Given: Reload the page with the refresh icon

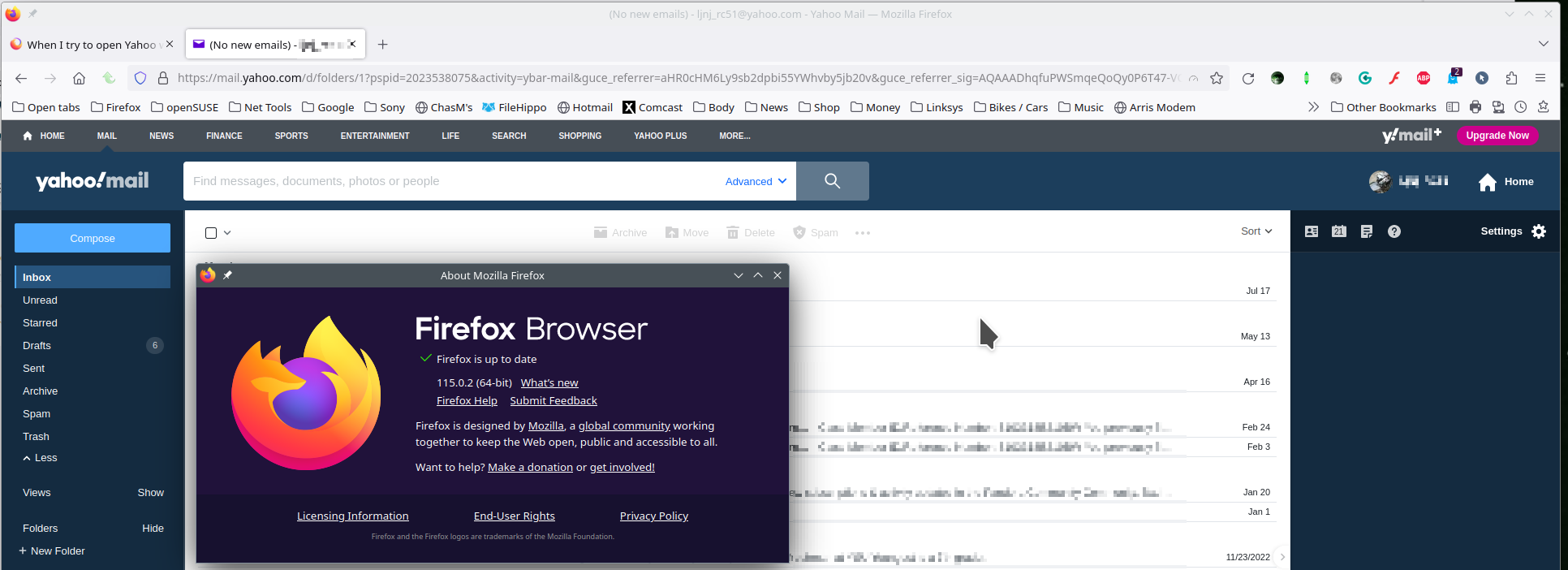Looking at the screenshot, I should [1248, 78].
